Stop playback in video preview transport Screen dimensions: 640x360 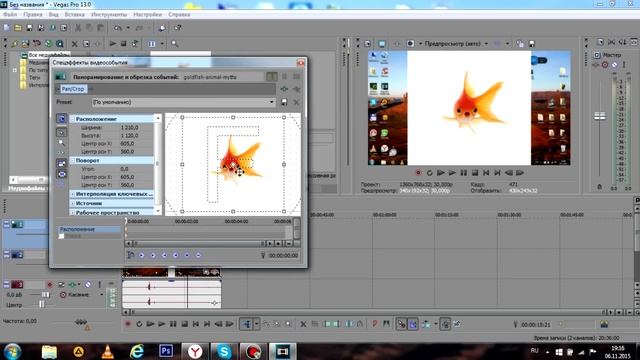475,173
